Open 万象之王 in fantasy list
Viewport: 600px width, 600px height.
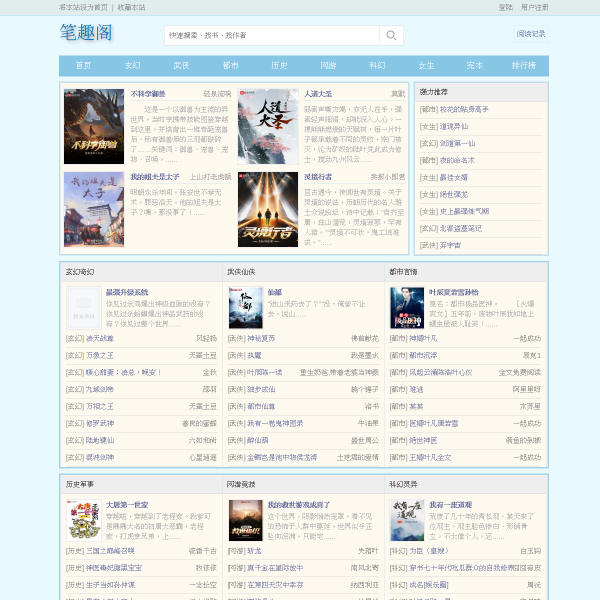99,355
